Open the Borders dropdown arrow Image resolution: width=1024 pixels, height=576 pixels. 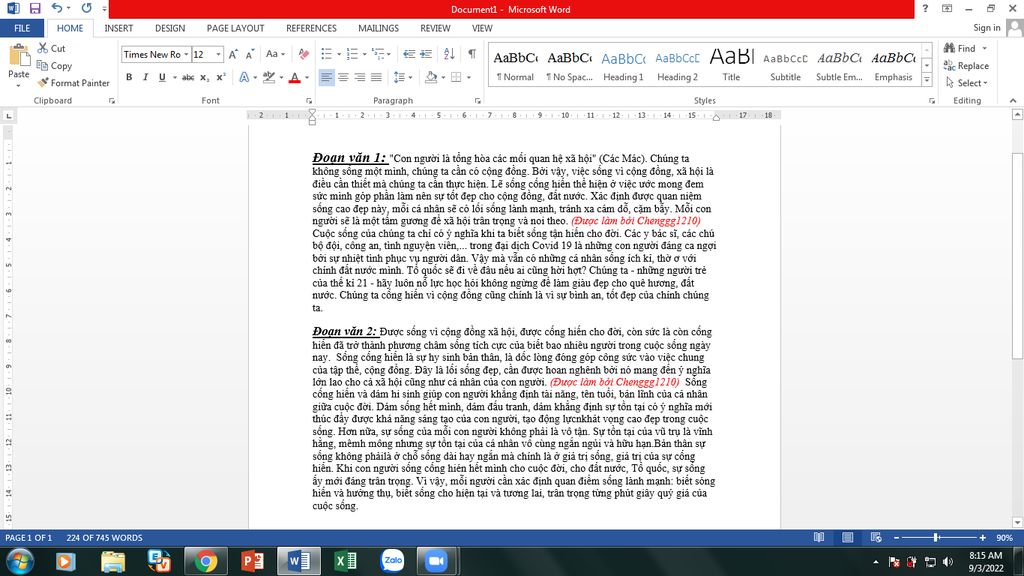pyautogui.click(x=469, y=77)
